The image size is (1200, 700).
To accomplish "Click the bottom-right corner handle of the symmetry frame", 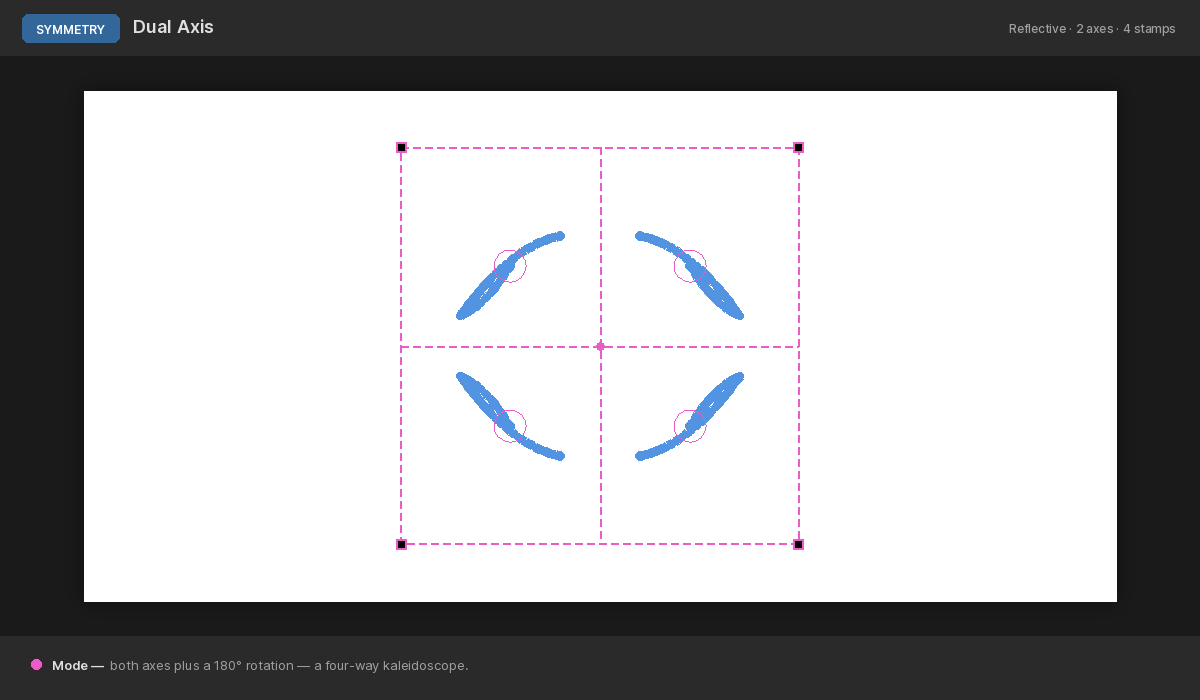I will pyautogui.click(x=798, y=544).
